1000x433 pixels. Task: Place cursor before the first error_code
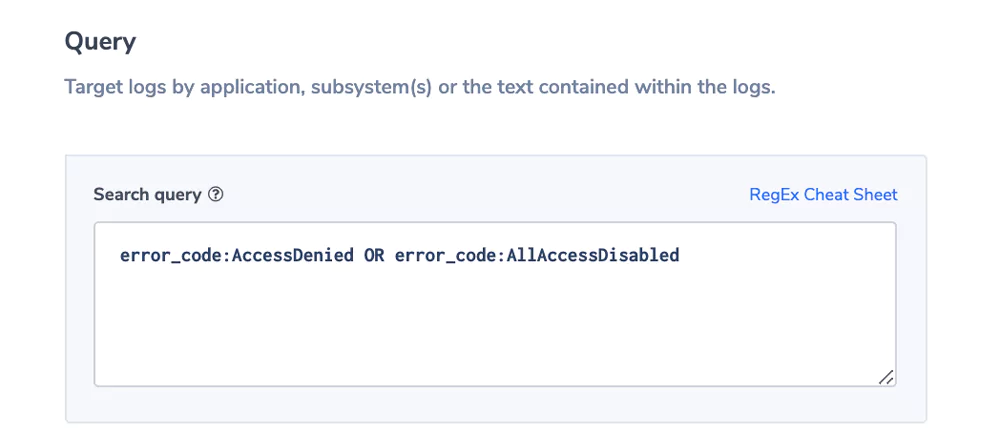click(x=120, y=256)
